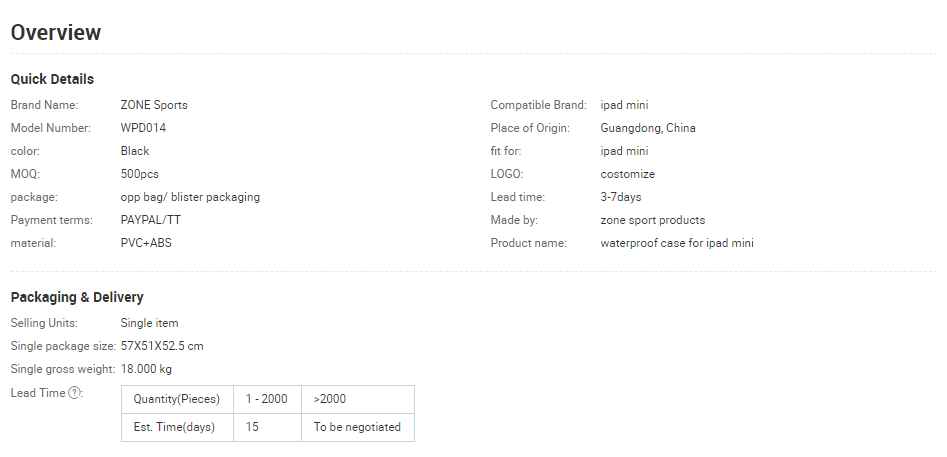Viewport: 947px width, 457px height.
Task: Click the Packaging & Delivery section title
Action: pyautogui.click(x=77, y=297)
